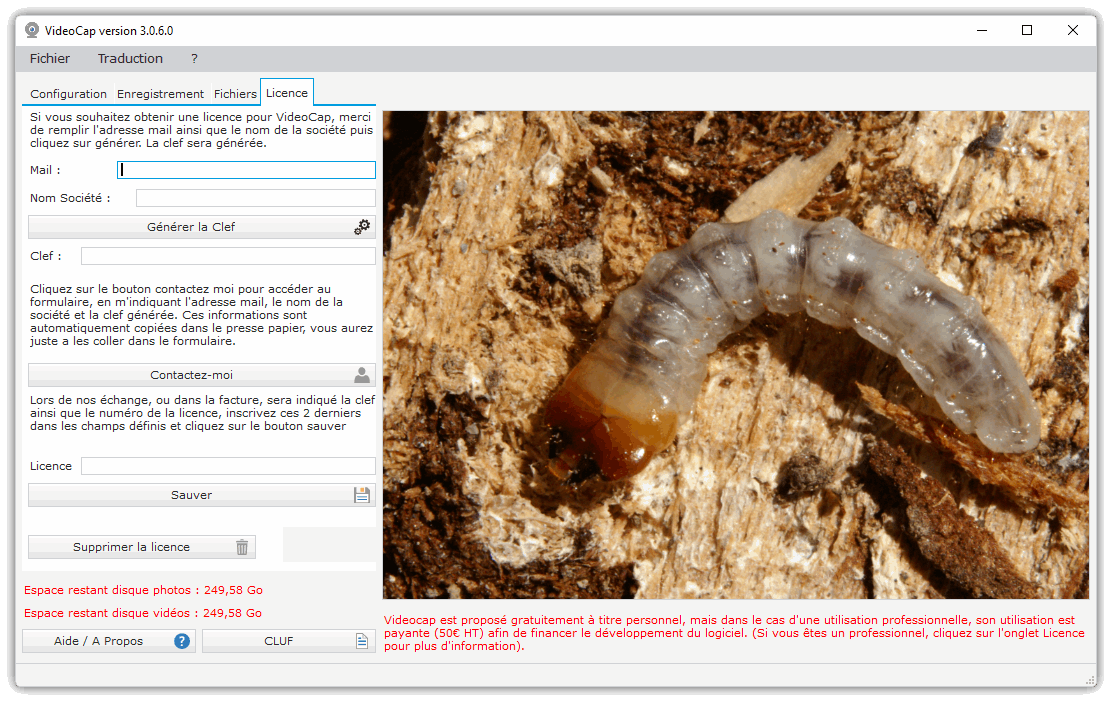The height and width of the screenshot is (702, 1112).
Task: Focus the Mail input field
Action: point(246,170)
